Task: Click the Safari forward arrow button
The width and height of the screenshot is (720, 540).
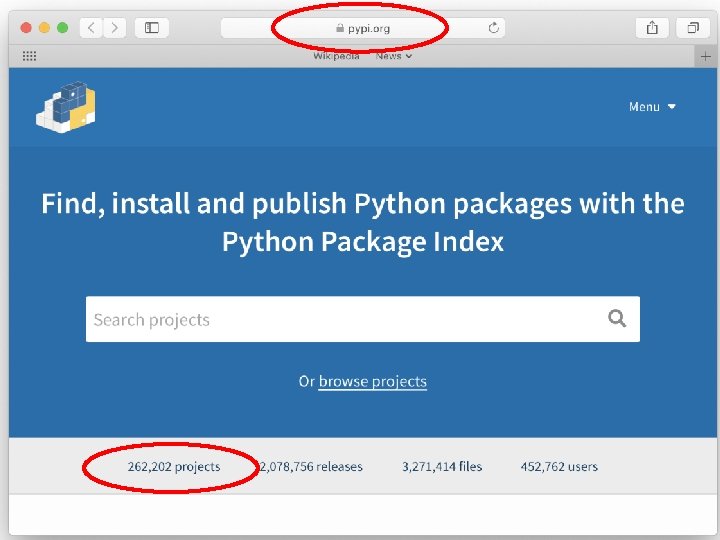Action: point(114,28)
